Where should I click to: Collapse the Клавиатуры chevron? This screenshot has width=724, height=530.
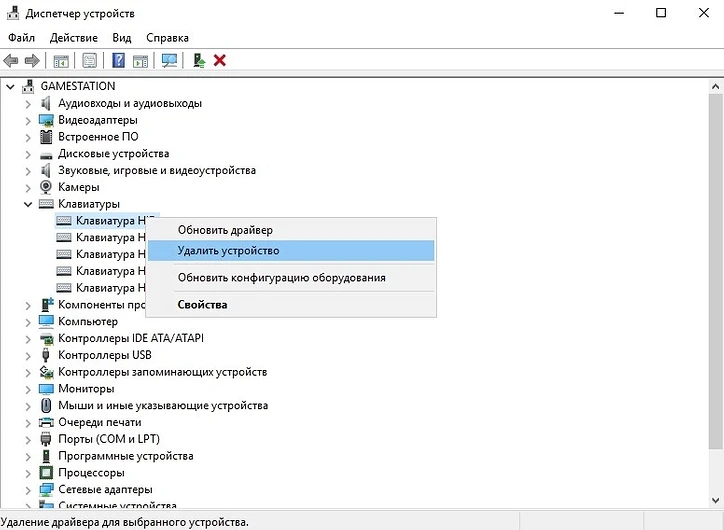(x=28, y=204)
